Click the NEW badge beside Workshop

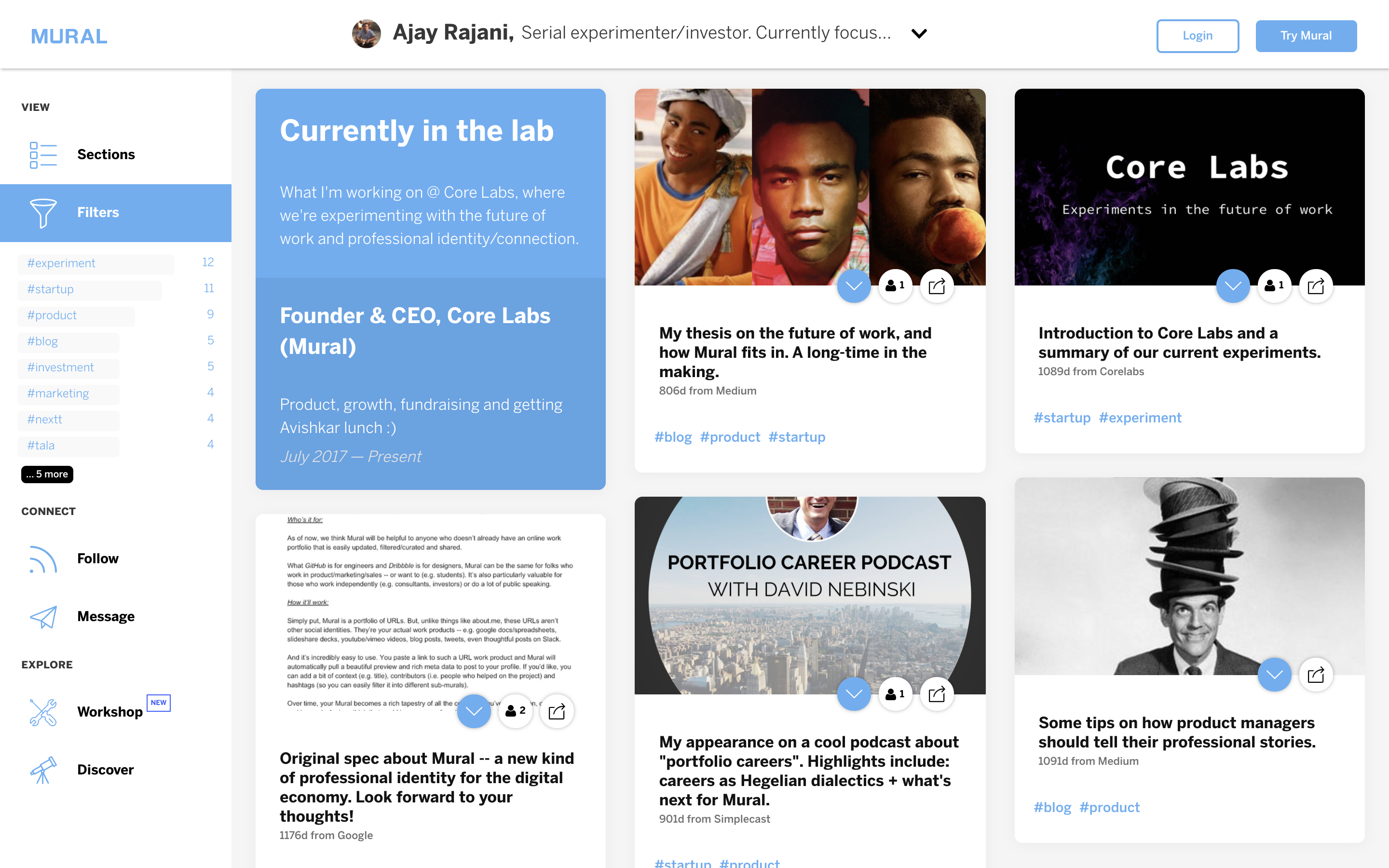click(158, 703)
